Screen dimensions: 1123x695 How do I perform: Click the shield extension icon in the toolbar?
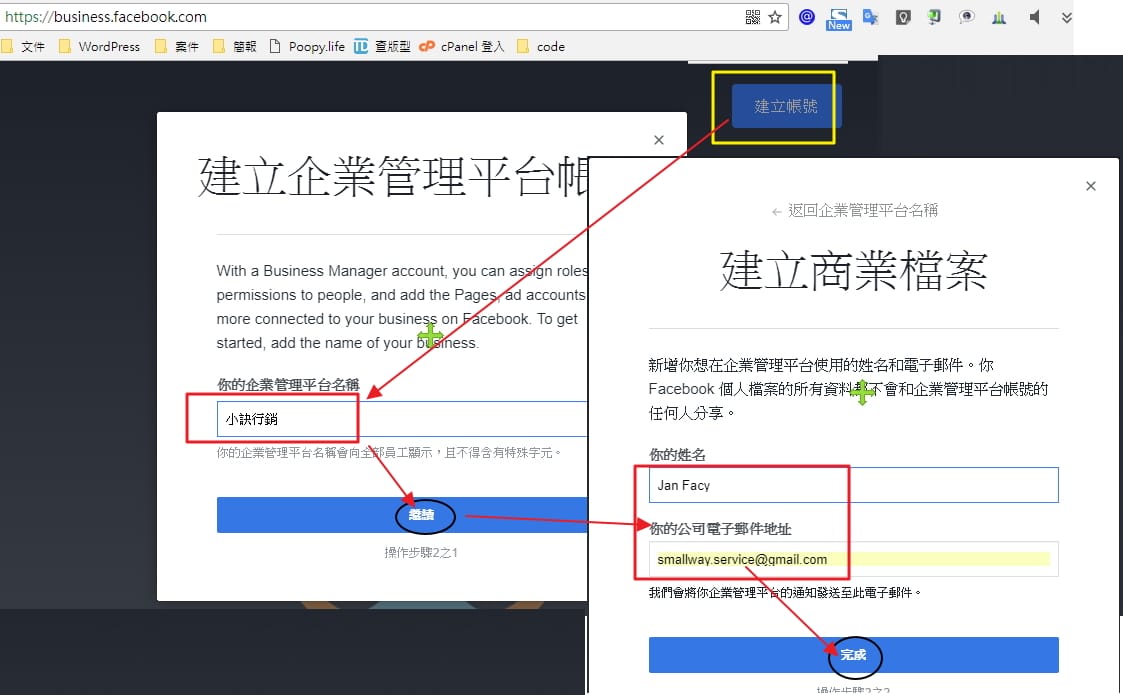click(x=903, y=17)
